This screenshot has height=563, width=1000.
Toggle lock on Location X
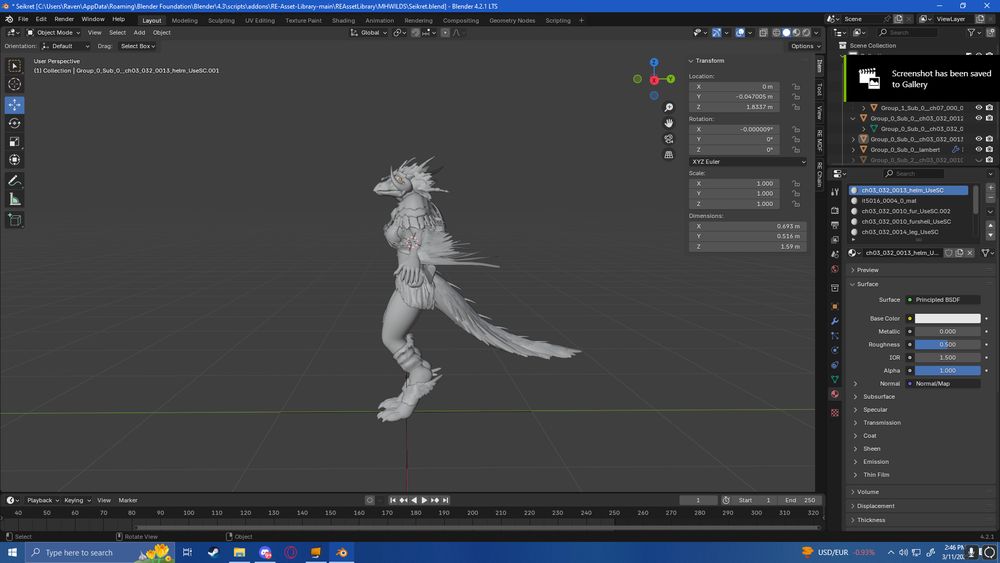point(796,87)
